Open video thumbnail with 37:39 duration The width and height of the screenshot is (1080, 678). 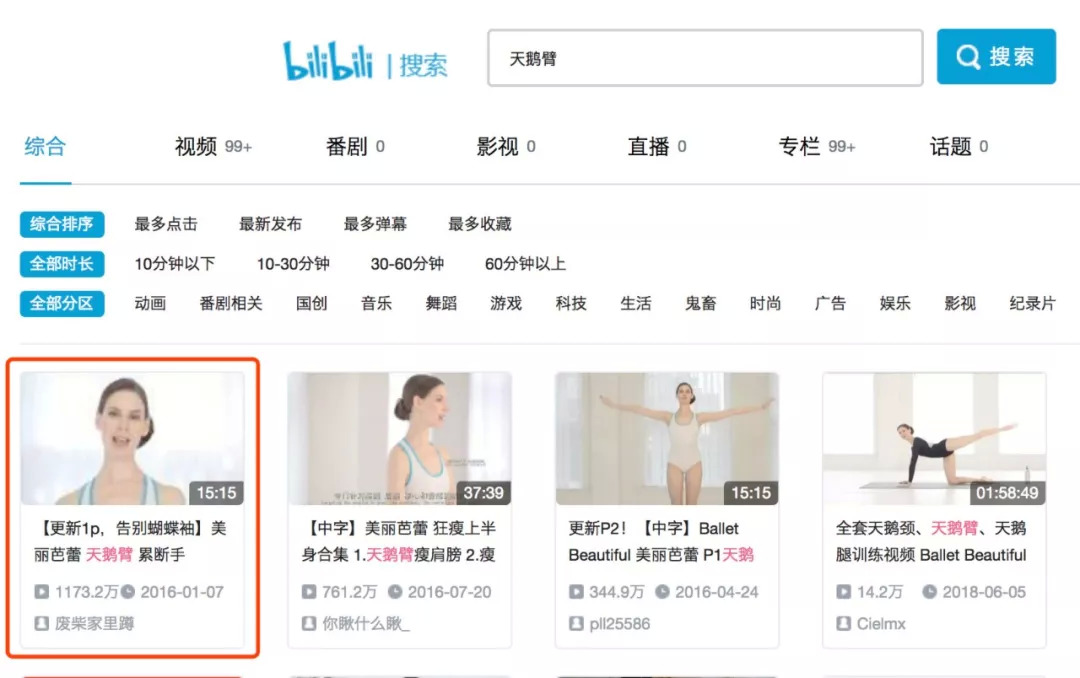pos(399,439)
